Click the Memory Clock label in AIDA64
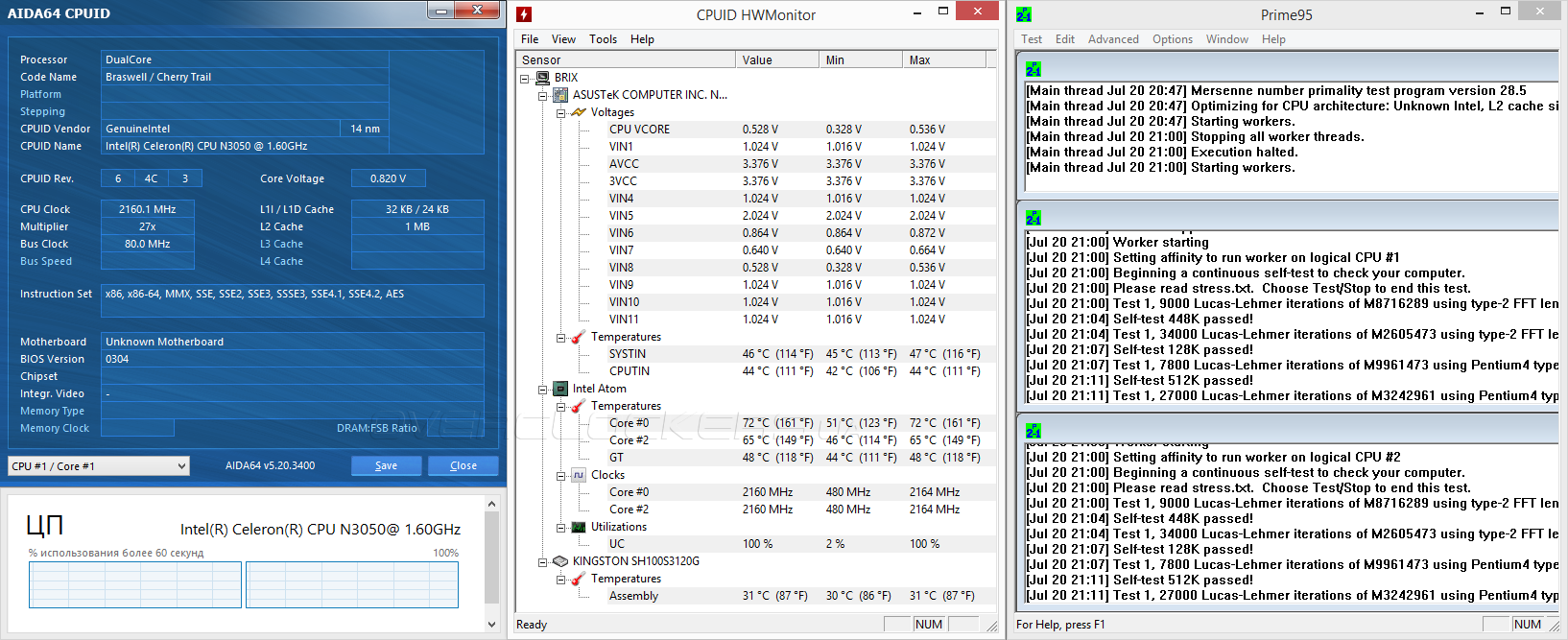Viewport: 1568px width, 640px height. (55, 428)
